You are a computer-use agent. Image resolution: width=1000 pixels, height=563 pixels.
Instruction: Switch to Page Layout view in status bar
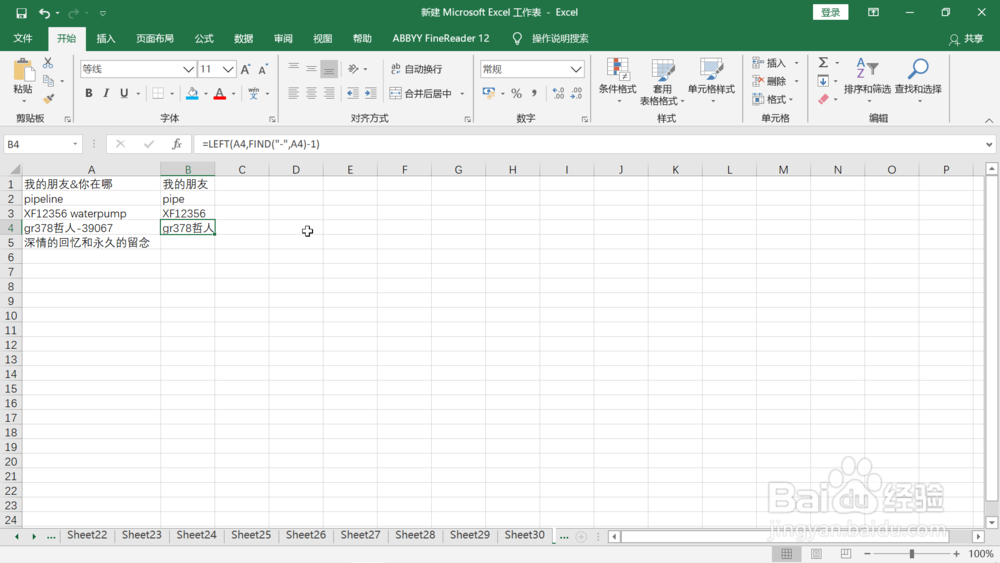(816, 553)
